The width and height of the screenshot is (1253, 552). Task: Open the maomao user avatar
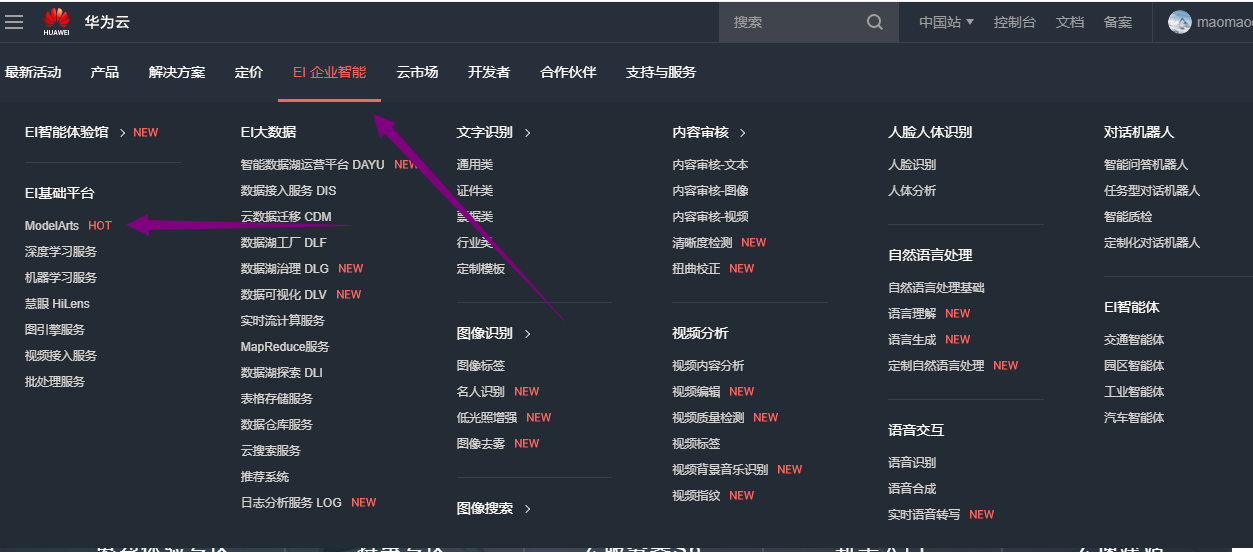click(x=1180, y=22)
